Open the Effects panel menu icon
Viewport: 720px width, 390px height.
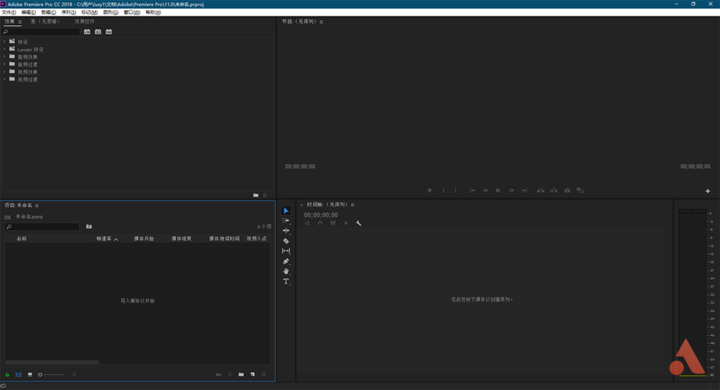point(20,22)
